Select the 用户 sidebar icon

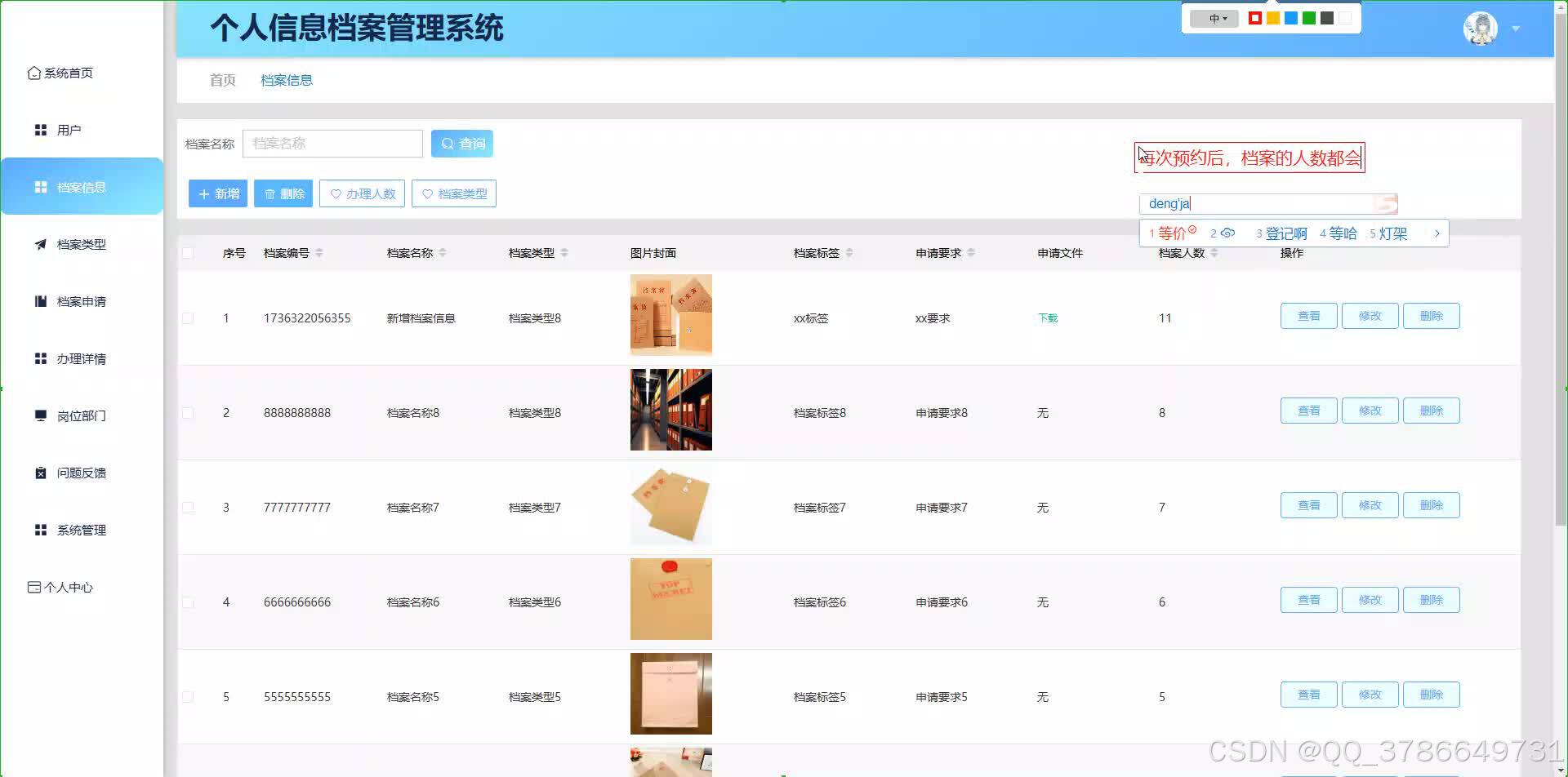(x=40, y=129)
